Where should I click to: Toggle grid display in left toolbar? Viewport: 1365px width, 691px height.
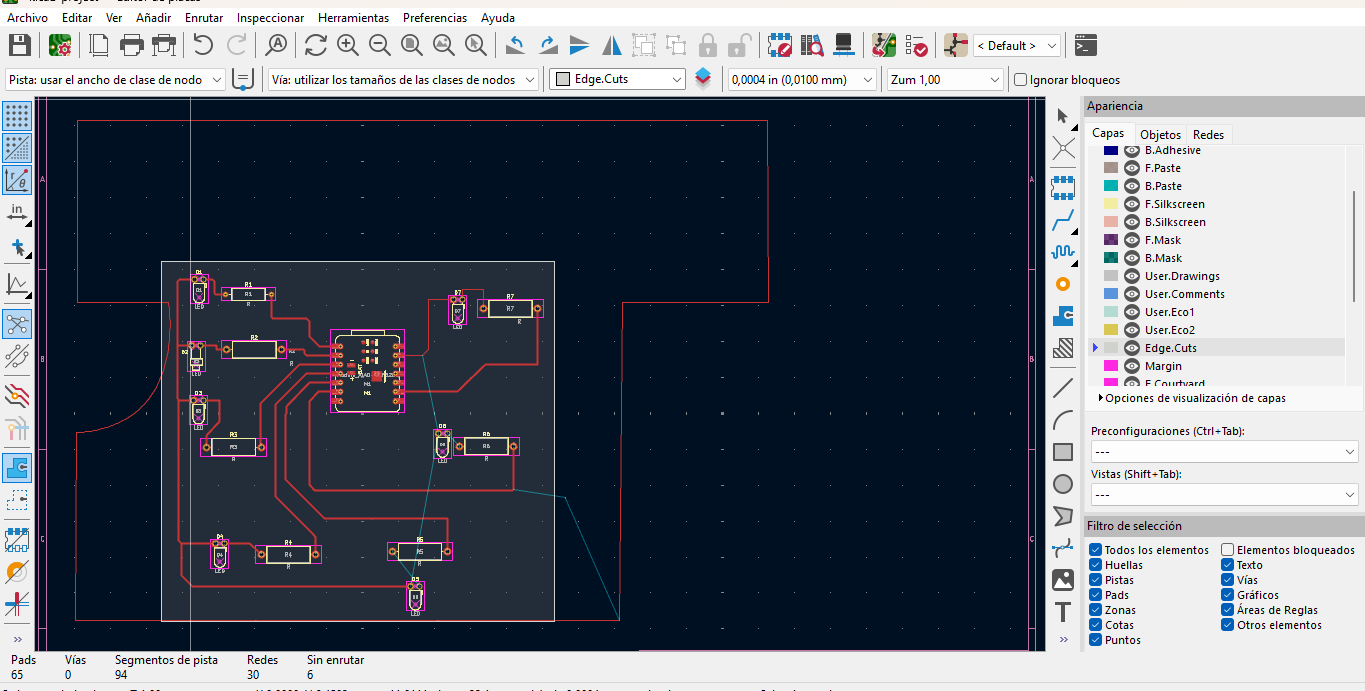17,116
